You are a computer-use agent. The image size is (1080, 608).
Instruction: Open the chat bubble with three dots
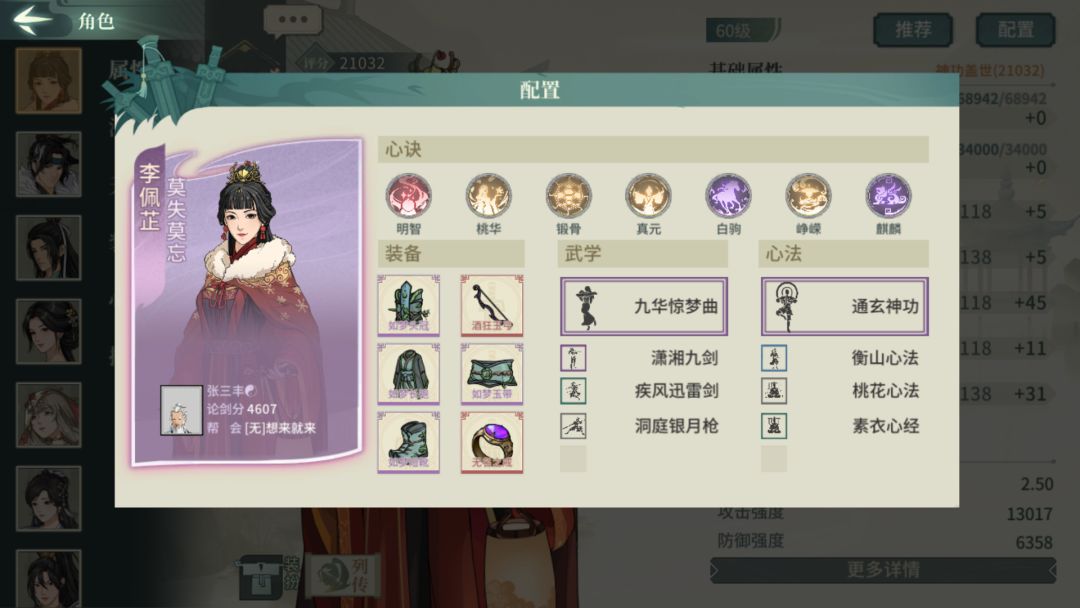[293, 21]
